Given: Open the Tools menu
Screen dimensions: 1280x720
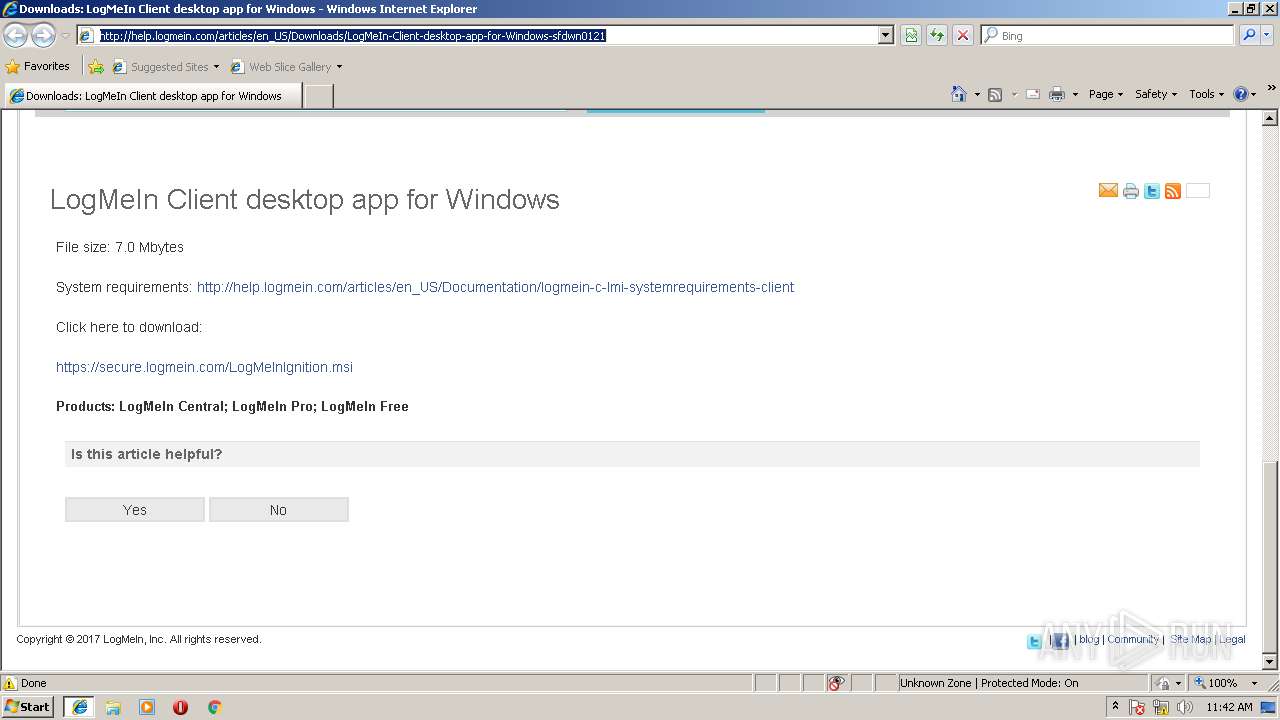Looking at the screenshot, I should pos(1206,94).
